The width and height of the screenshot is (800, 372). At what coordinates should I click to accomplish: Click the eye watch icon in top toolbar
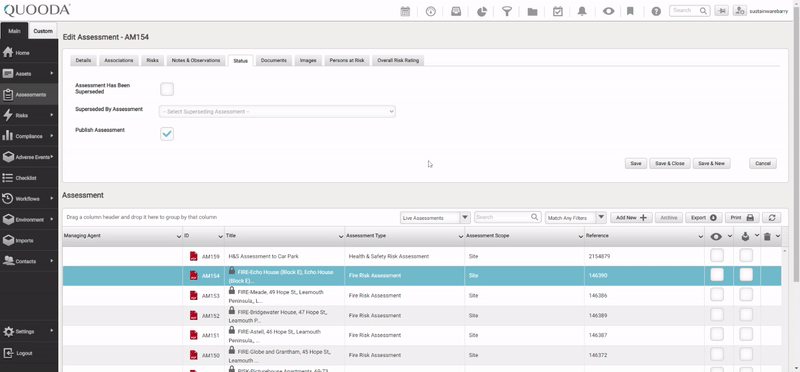608,11
